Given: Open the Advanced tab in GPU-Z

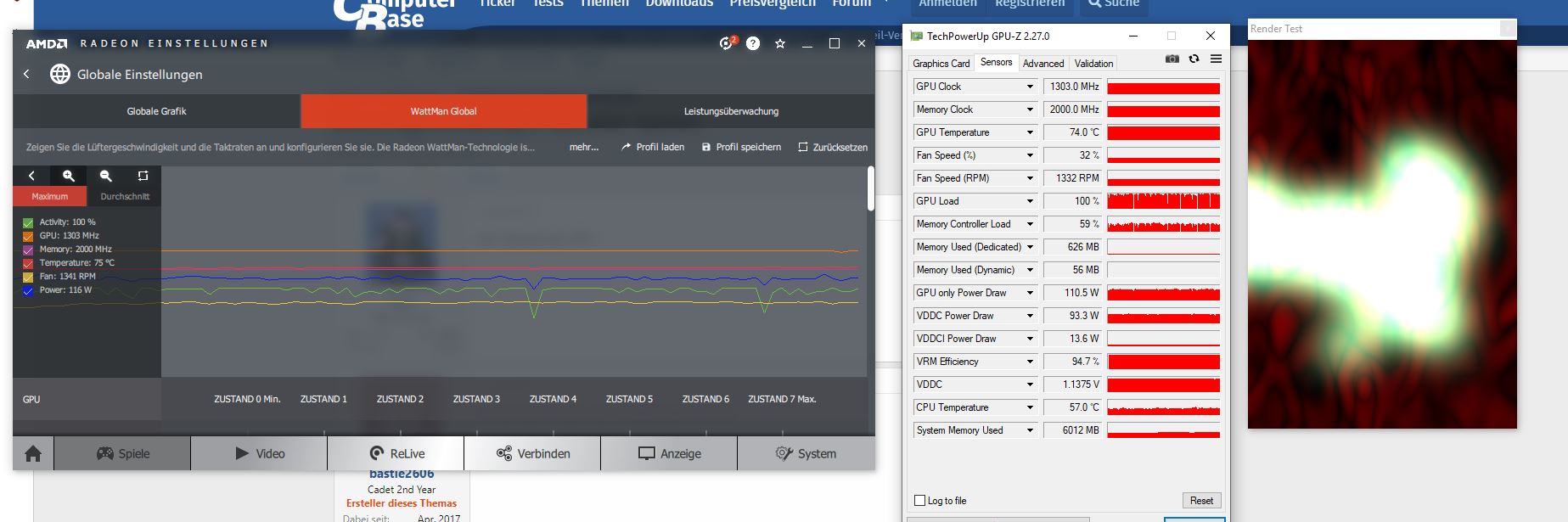Looking at the screenshot, I should [x=1043, y=64].
